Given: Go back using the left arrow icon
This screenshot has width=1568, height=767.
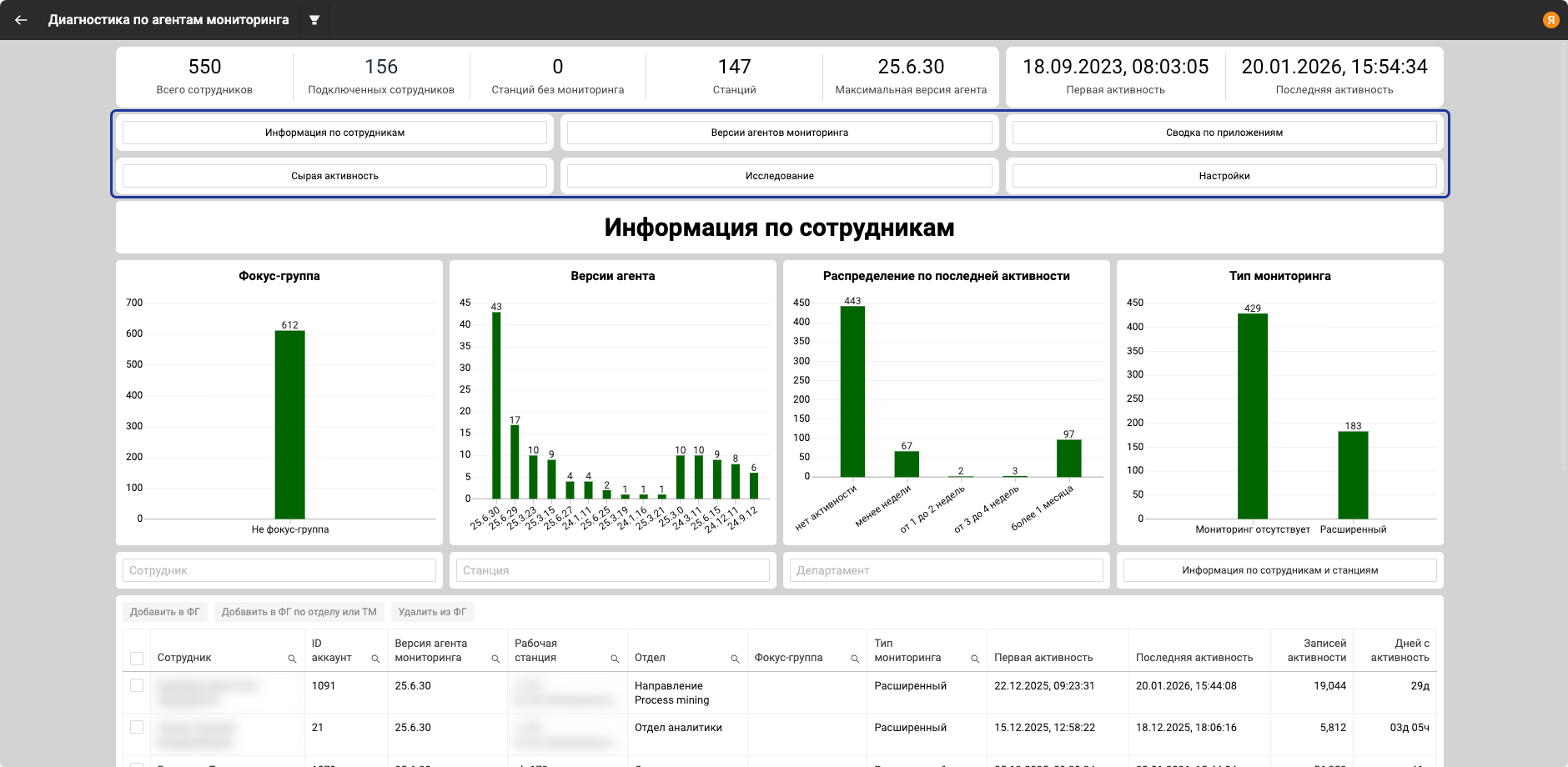Looking at the screenshot, I should coord(21,20).
